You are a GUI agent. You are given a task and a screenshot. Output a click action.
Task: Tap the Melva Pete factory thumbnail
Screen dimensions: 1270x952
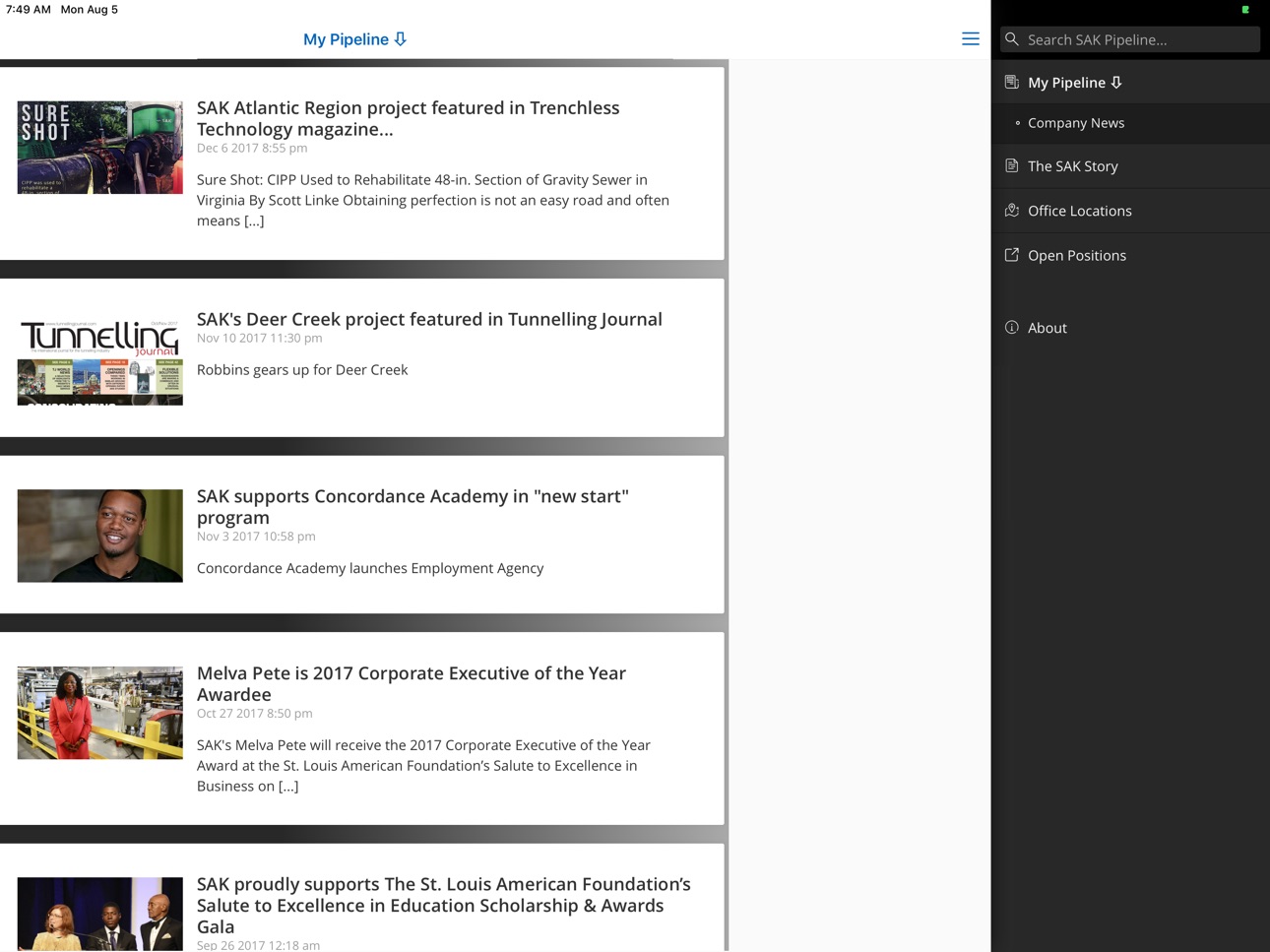click(99, 713)
